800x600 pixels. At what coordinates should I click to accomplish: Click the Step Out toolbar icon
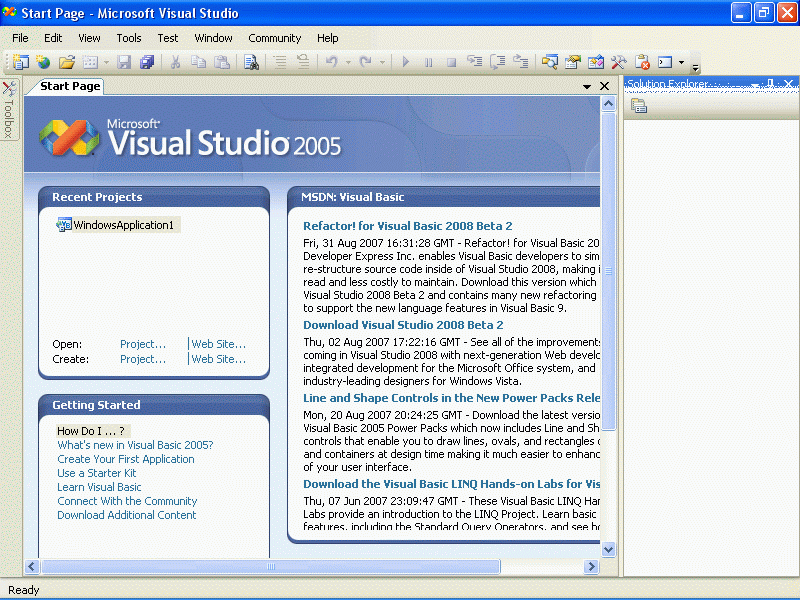coord(520,62)
